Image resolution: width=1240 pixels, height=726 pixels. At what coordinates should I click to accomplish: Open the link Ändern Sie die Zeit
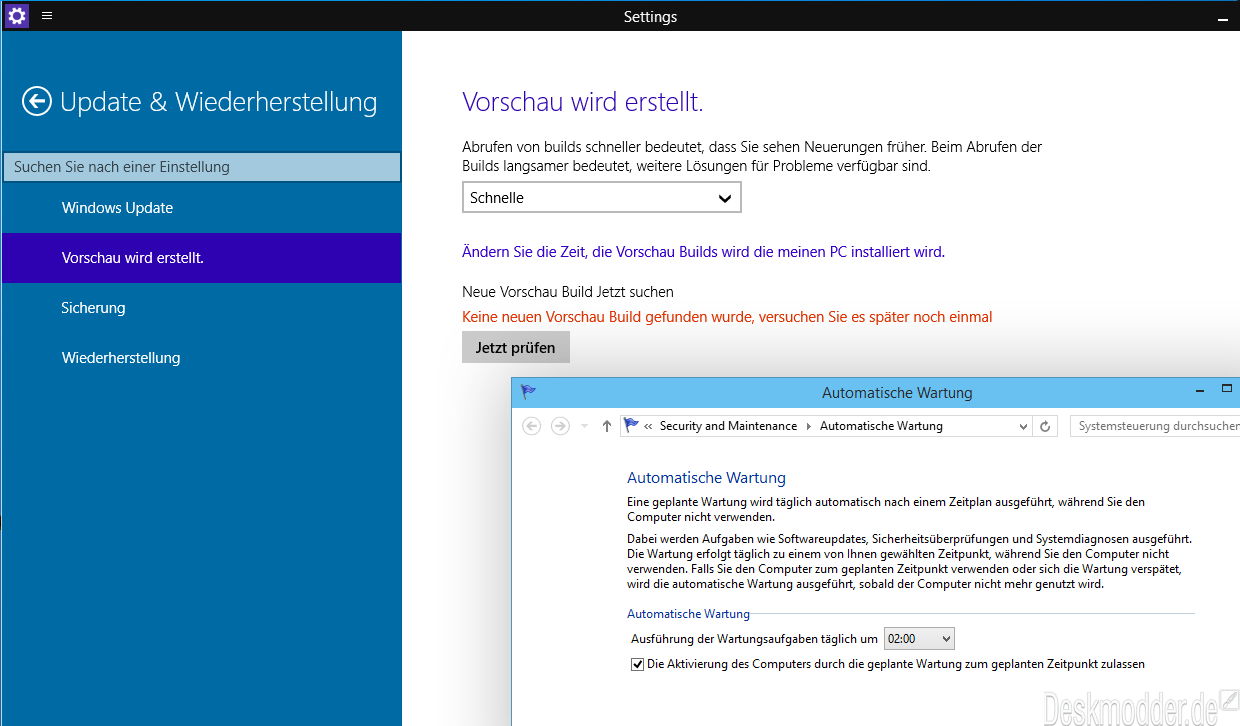703,252
